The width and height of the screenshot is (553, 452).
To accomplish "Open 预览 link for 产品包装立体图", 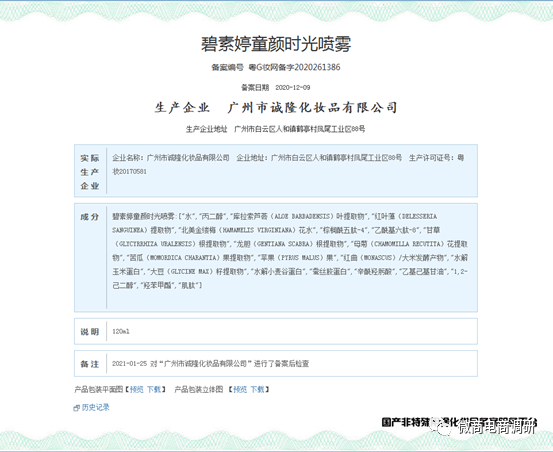I will tap(240, 389).
